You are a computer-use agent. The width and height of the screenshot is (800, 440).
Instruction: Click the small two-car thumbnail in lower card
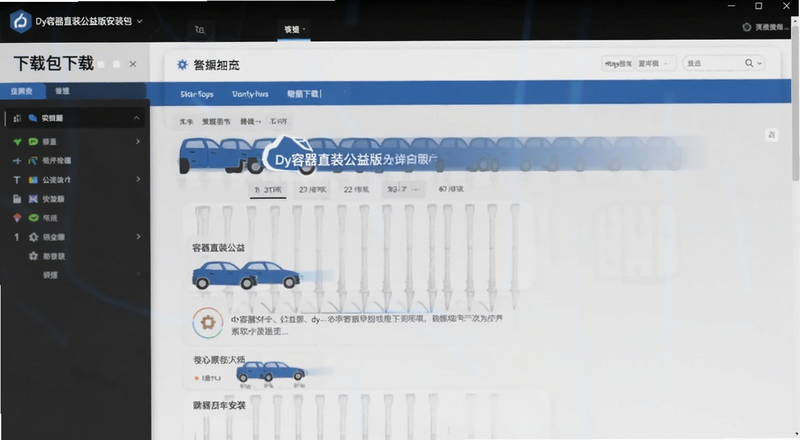[x=270, y=371]
